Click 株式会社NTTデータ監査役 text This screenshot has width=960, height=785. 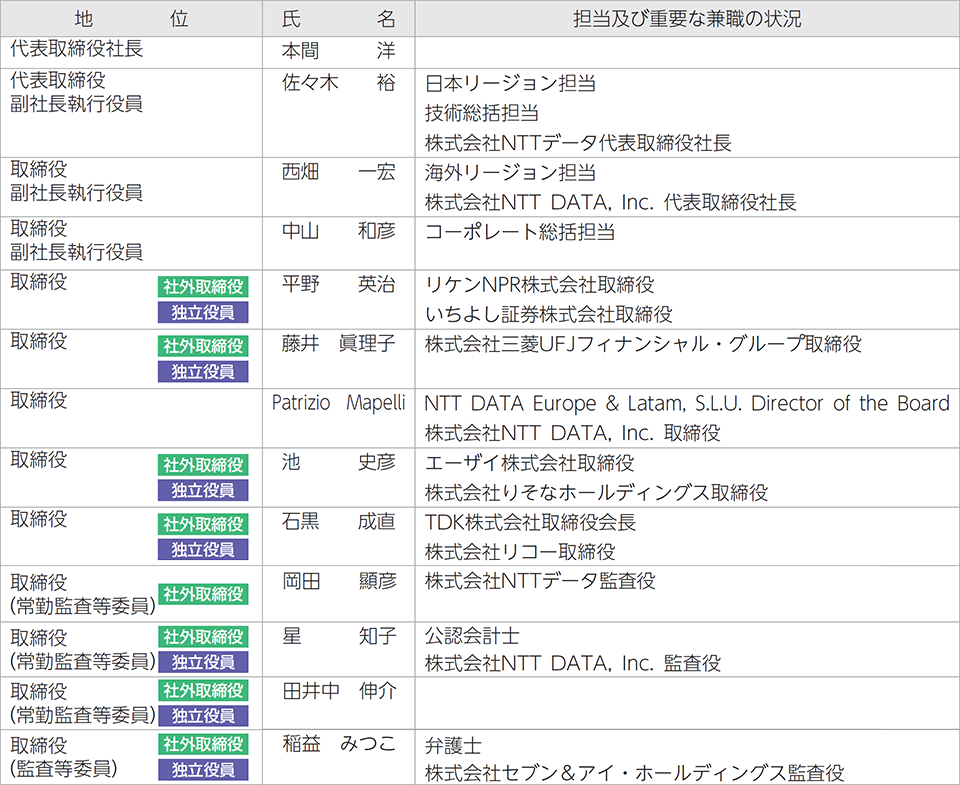click(540, 580)
